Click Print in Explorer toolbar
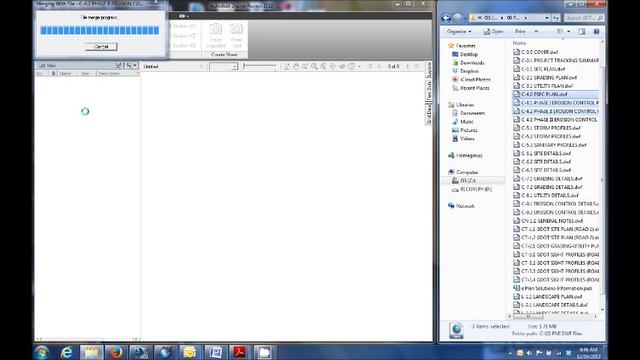Viewport: 640px width, 360px height. (x=520, y=31)
